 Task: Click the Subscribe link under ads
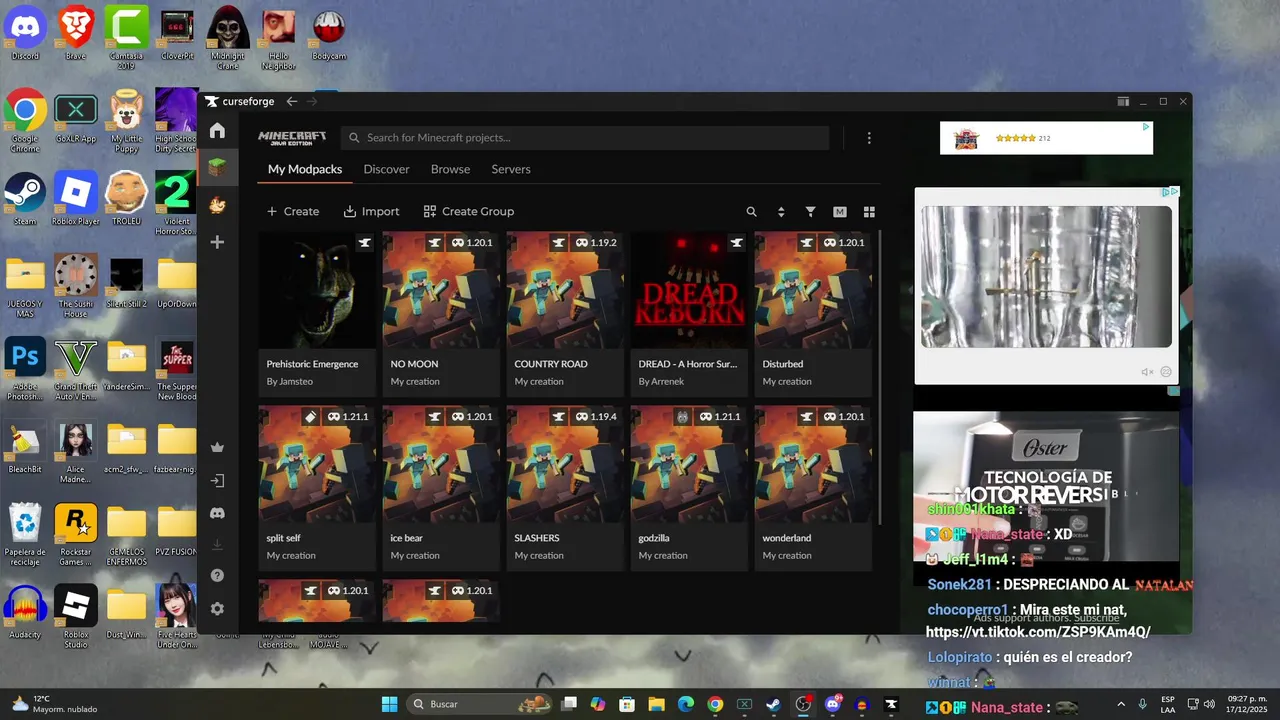[1096, 618]
